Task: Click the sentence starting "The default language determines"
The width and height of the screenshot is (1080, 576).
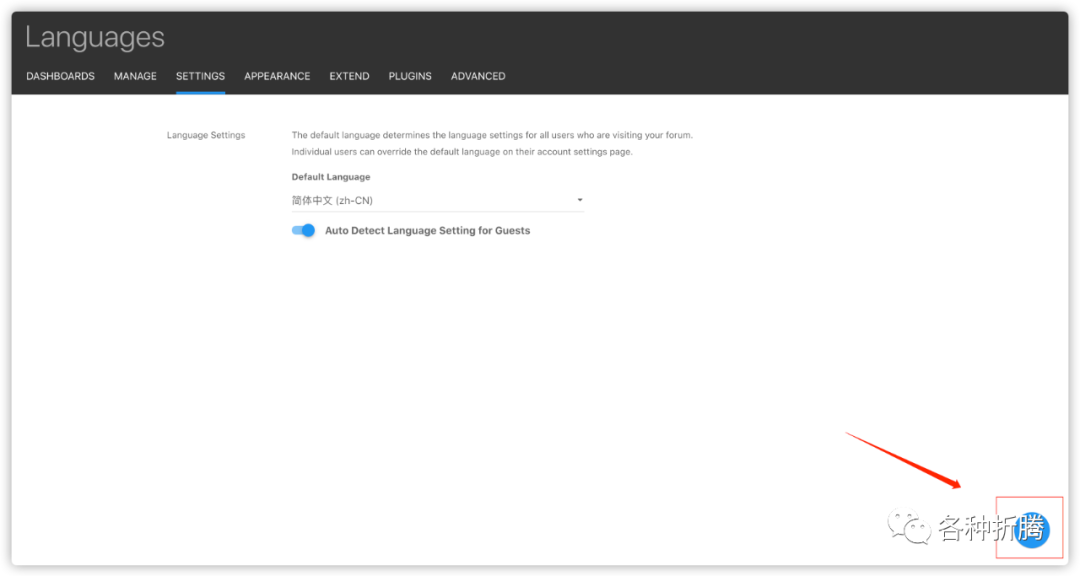Action: (492, 135)
